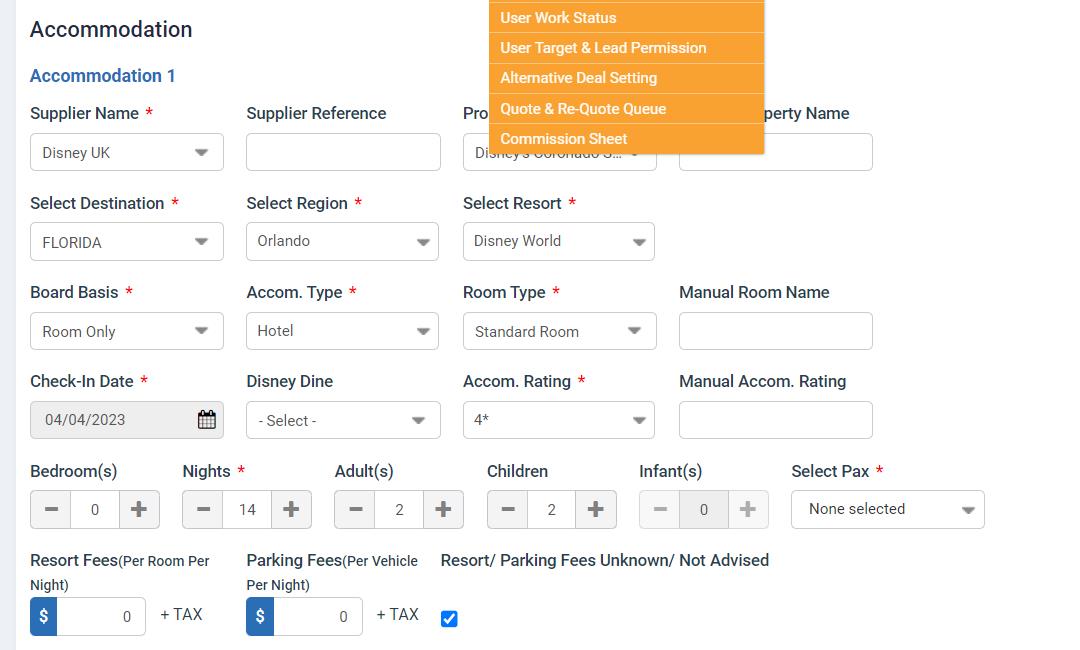Add one Adult using plus button
Image resolution: width=1080 pixels, height=650 pixels.
pyautogui.click(x=443, y=509)
